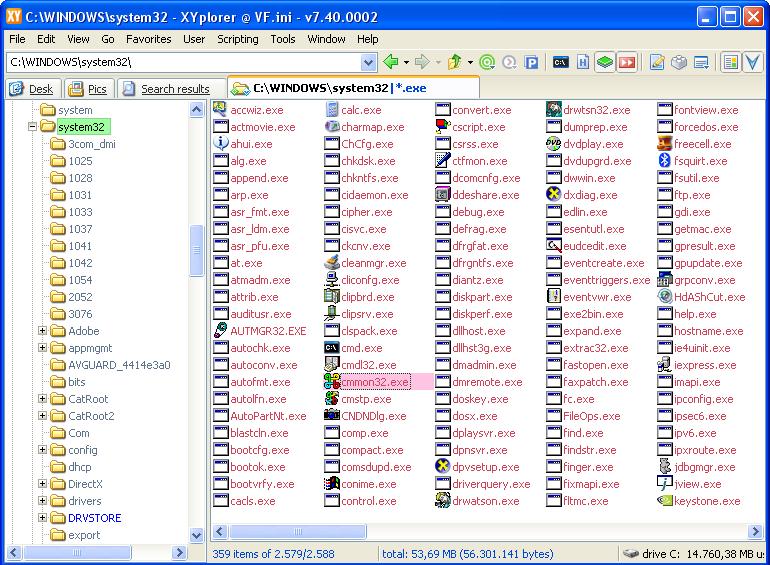The height and width of the screenshot is (565, 770).
Task: Switch to the Pics tab
Action: tap(89, 89)
